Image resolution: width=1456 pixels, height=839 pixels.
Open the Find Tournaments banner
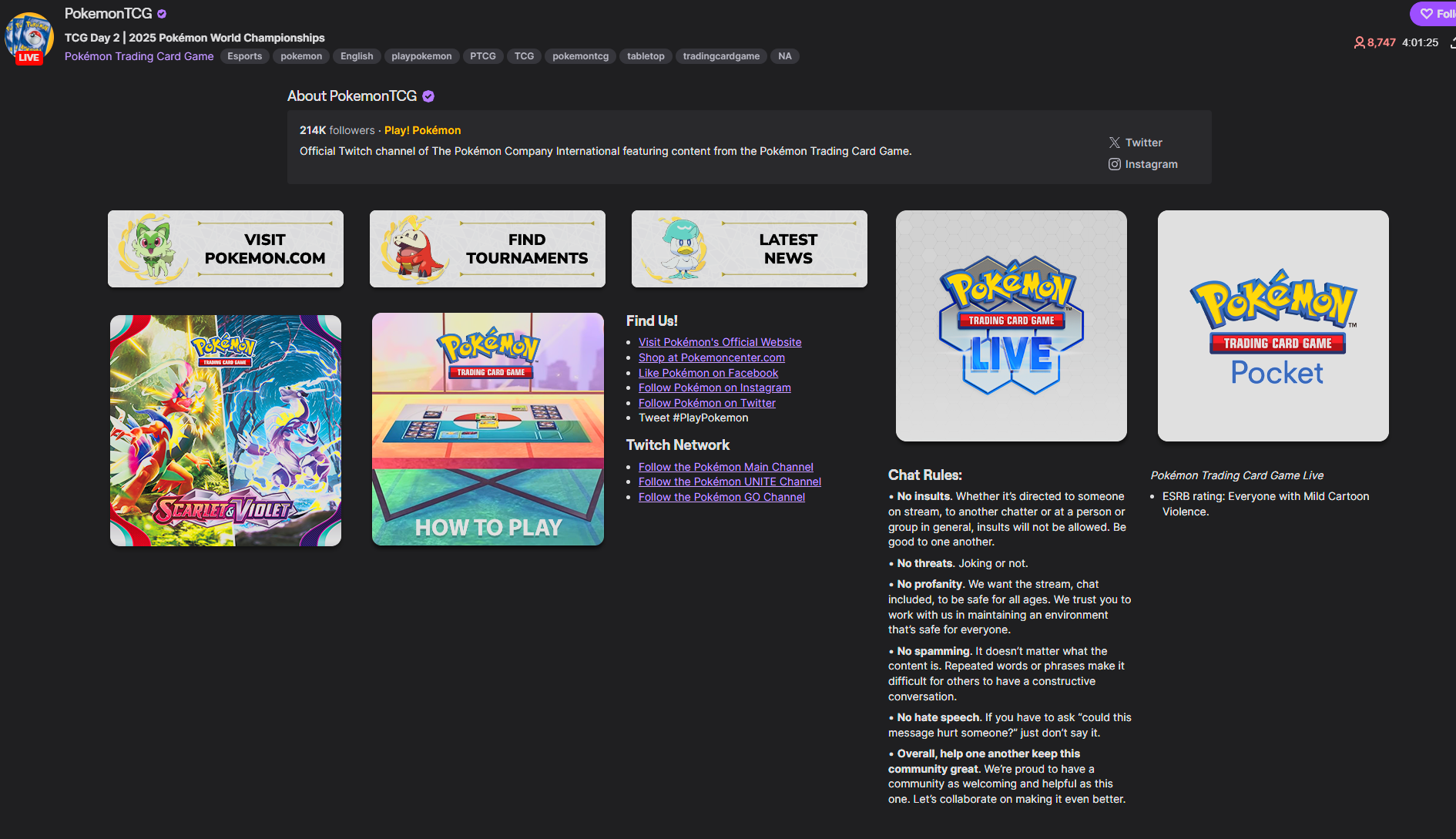[x=488, y=249]
